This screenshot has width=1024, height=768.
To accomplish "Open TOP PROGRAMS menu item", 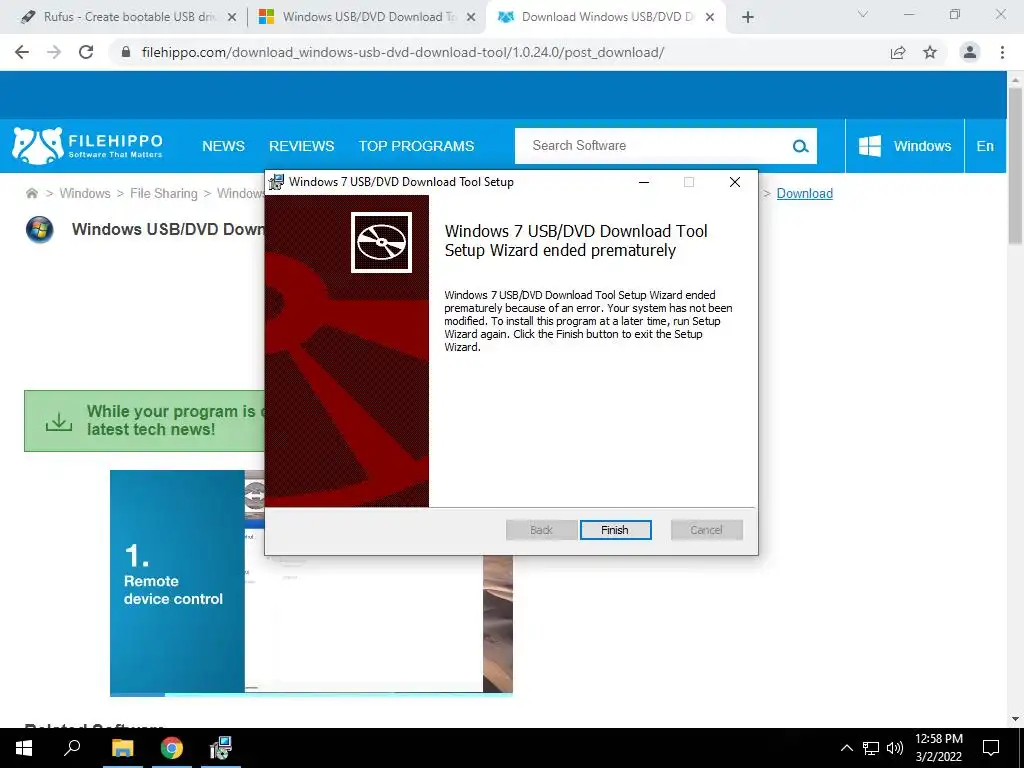I will pyautogui.click(x=417, y=146).
